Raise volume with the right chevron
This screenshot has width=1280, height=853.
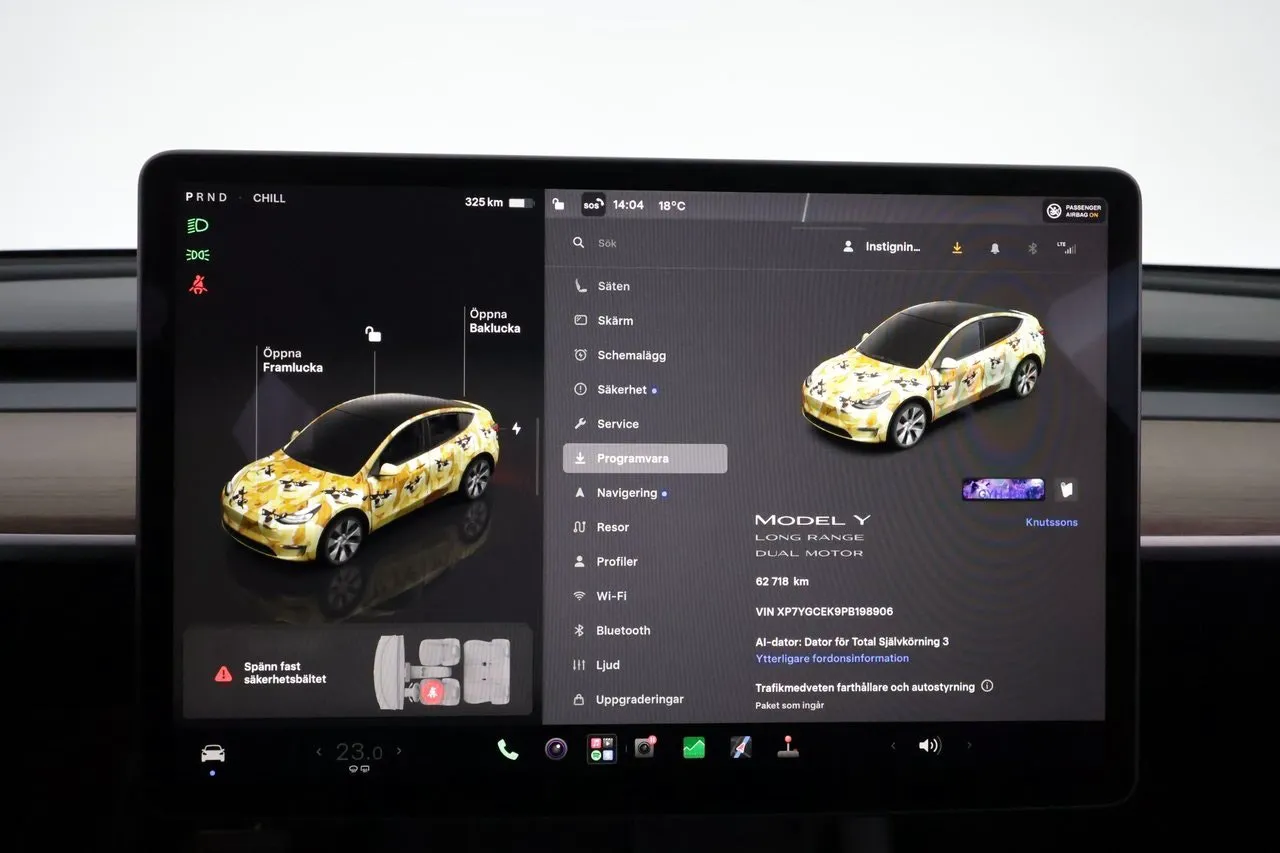click(x=969, y=745)
